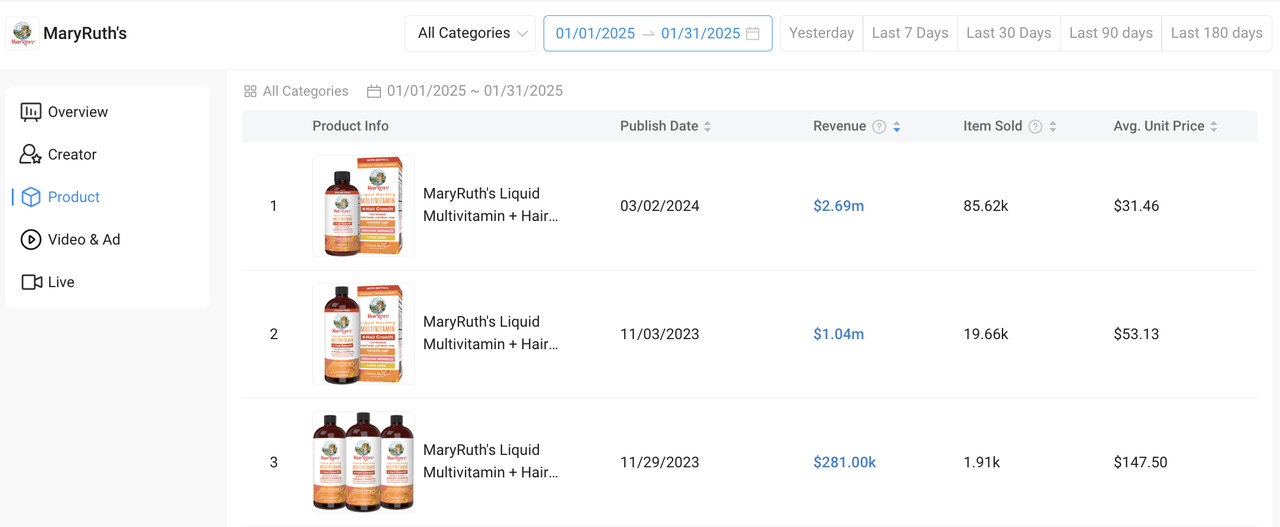Click the Revenue help question icon
Image resolution: width=1280 pixels, height=527 pixels.
879,126
